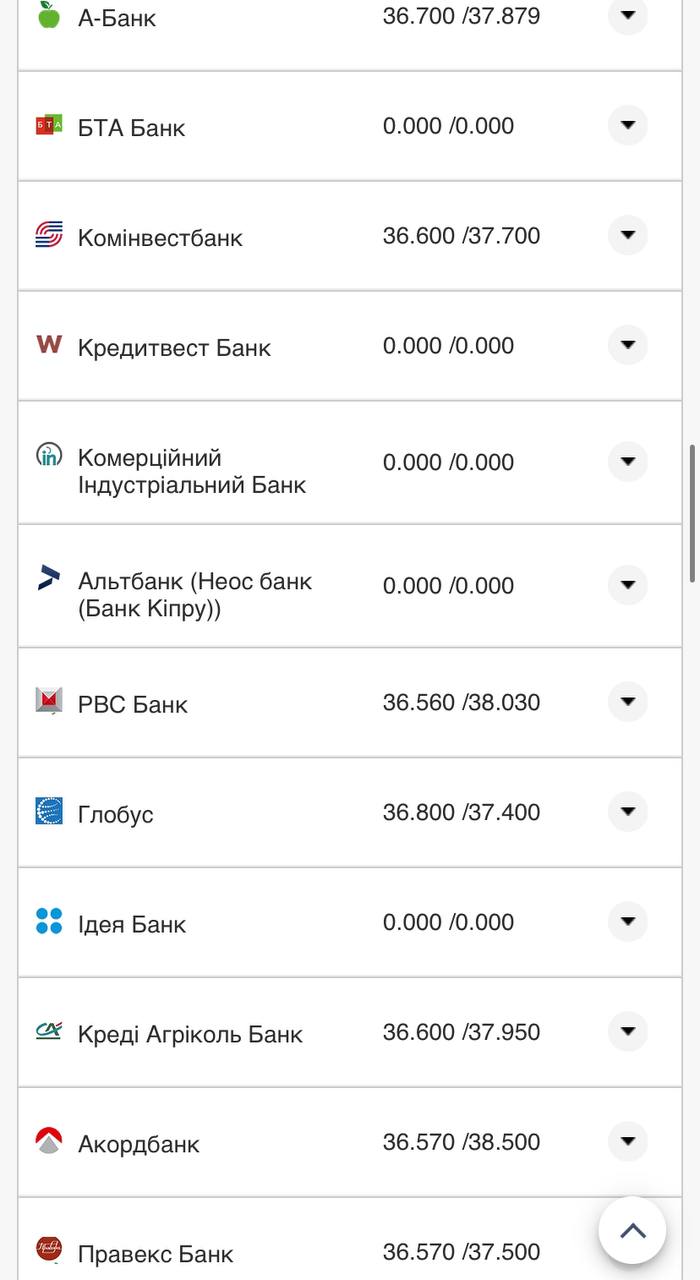Screen dimensions: 700x1280
Task: Click the page scrollbar thumb
Action: pyautogui.click(x=692, y=512)
